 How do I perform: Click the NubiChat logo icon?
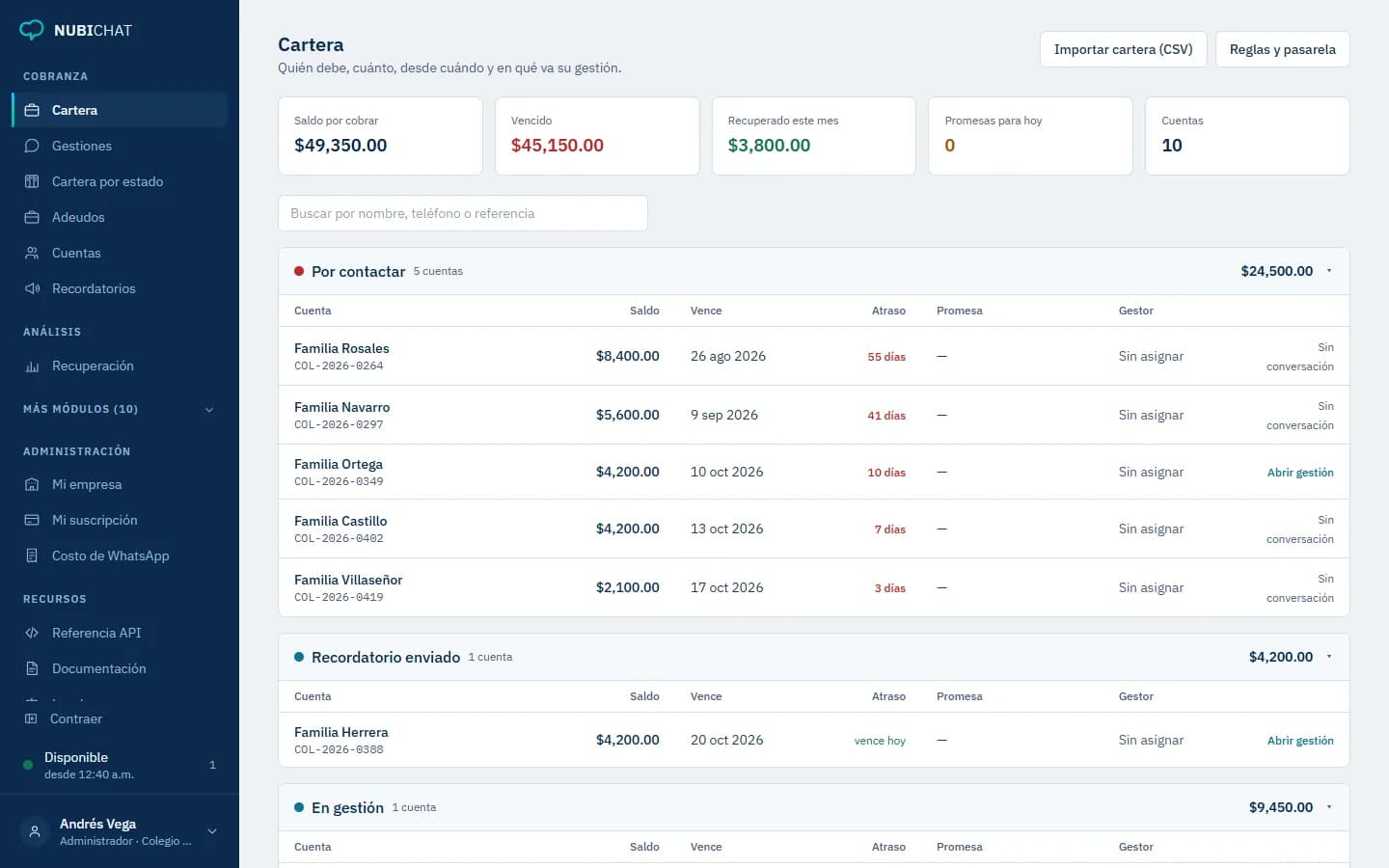pyautogui.click(x=32, y=30)
